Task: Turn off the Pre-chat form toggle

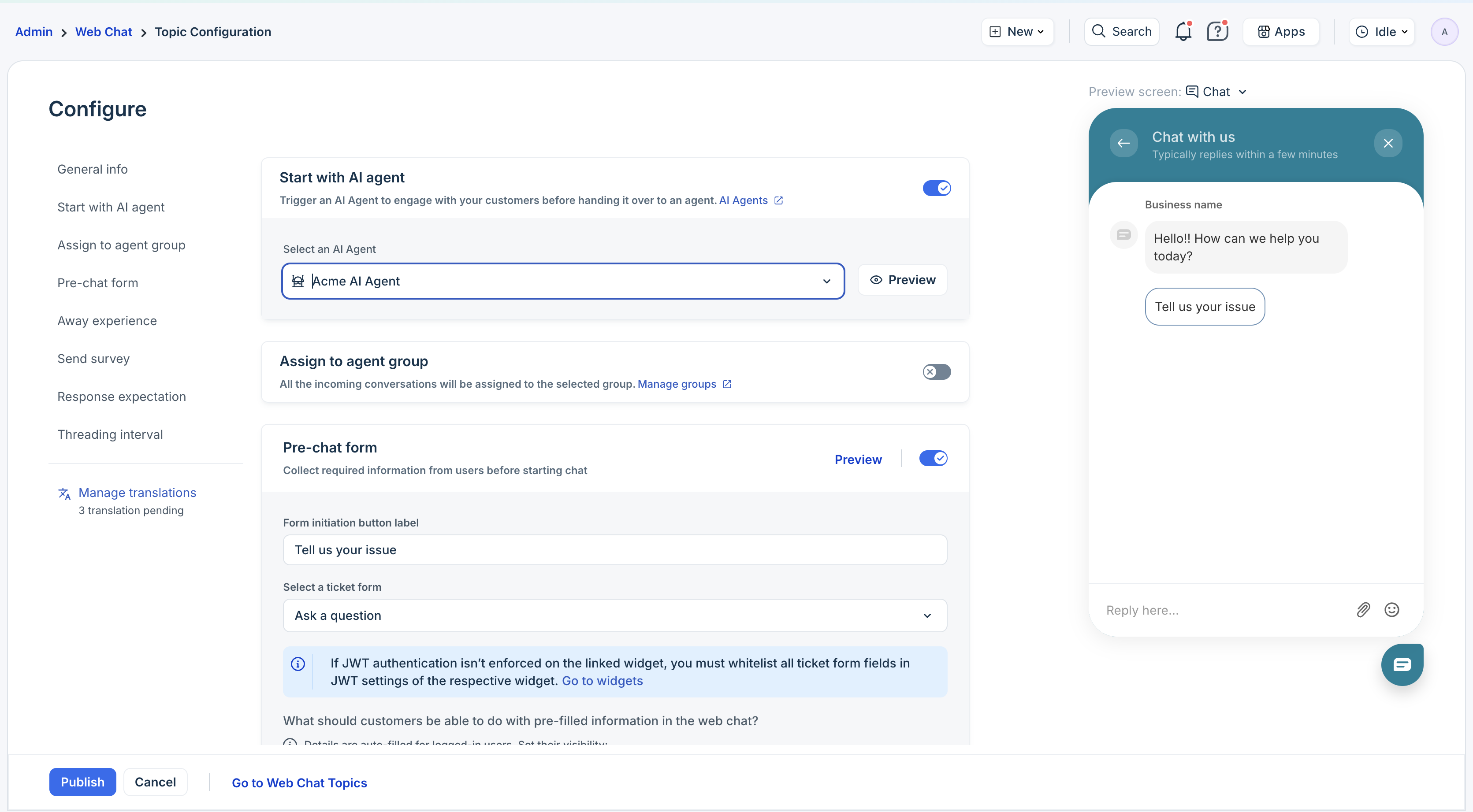Action: 933,458
